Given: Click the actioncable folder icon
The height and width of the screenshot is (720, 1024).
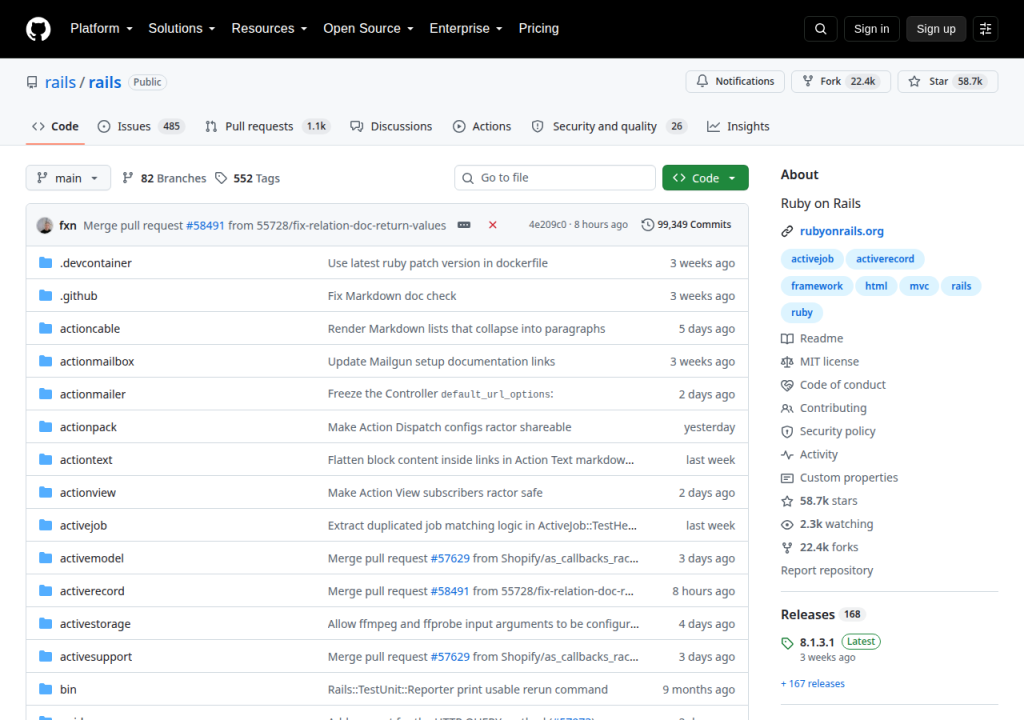Looking at the screenshot, I should coord(46,328).
